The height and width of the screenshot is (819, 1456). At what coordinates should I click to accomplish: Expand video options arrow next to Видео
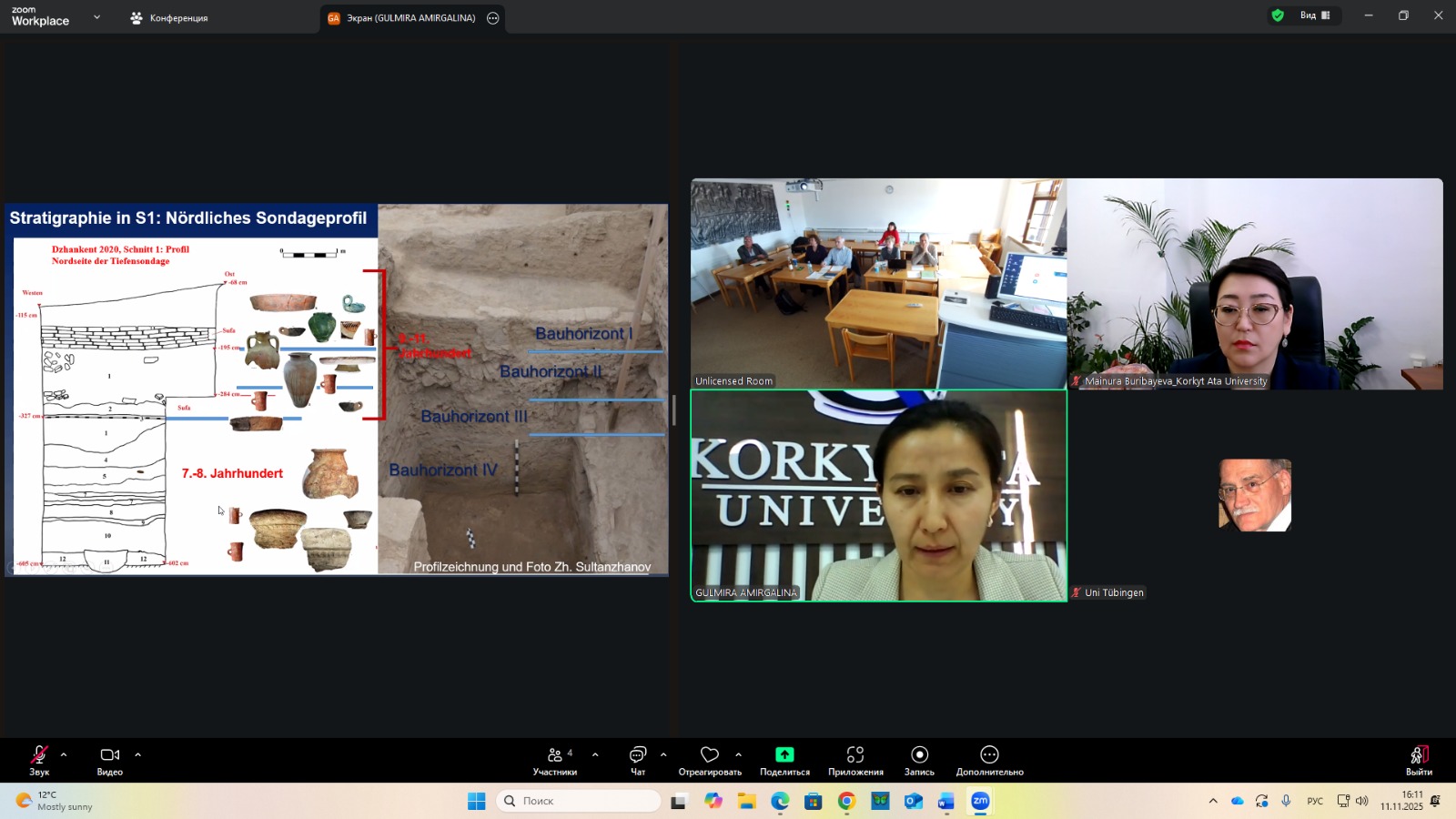[138, 754]
